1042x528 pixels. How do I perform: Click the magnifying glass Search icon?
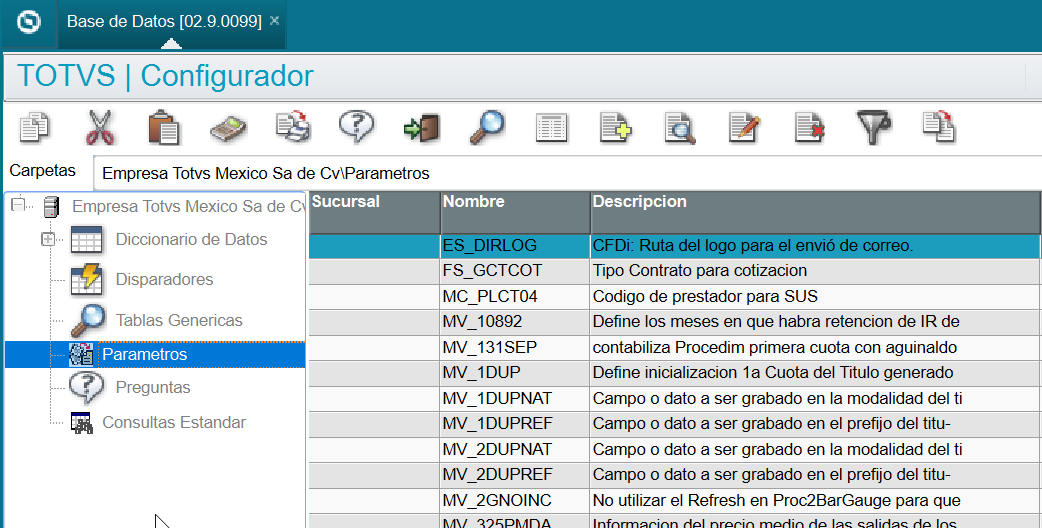[x=486, y=127]
